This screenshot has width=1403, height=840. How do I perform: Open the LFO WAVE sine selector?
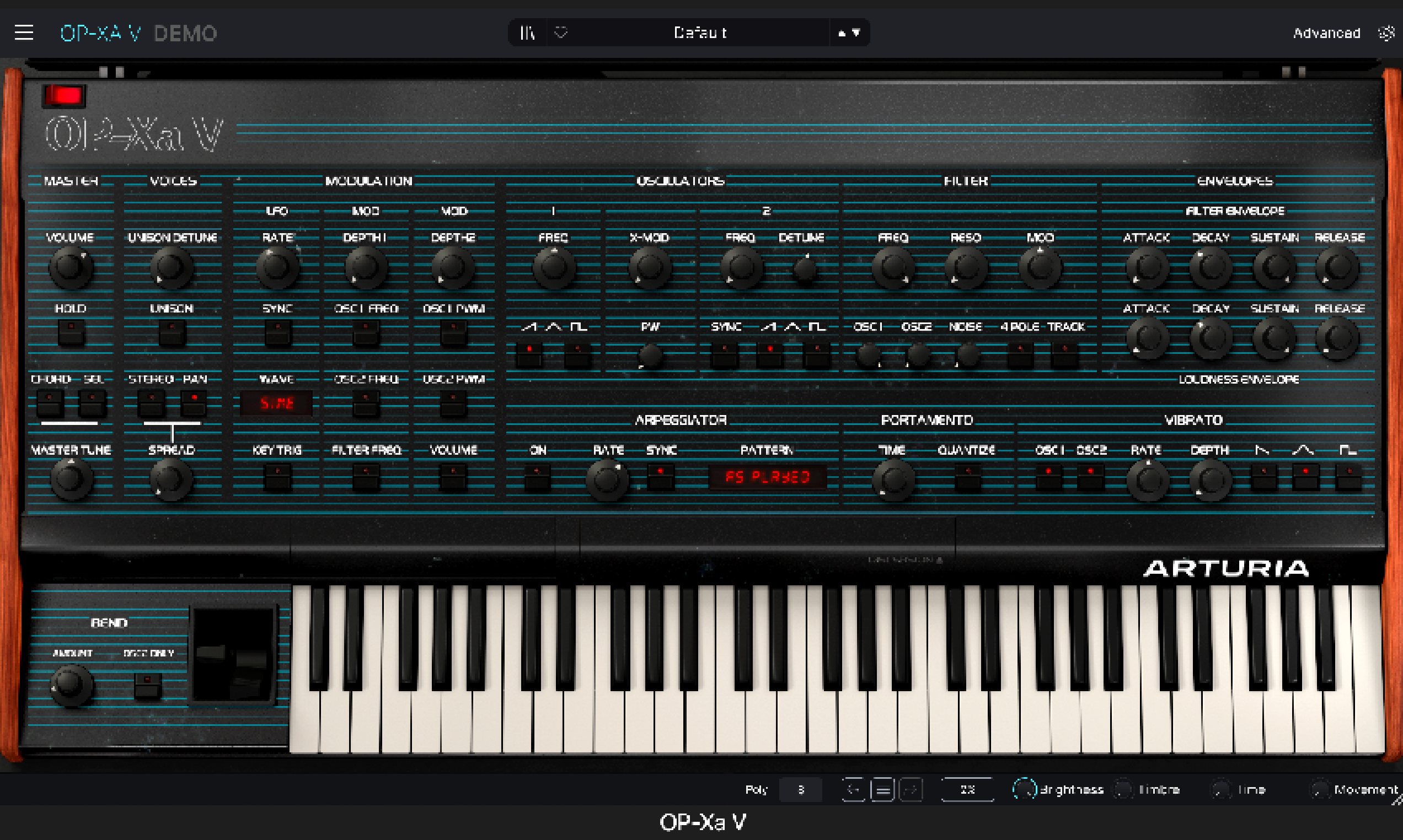click(276, 403)
